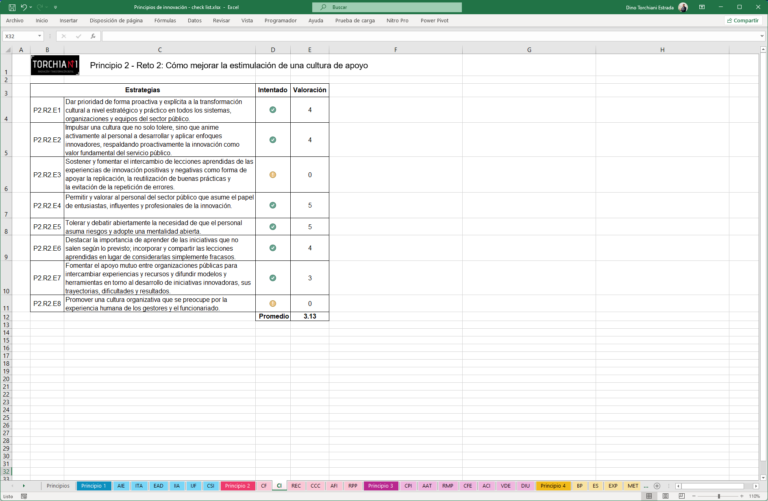768x501 pixels.
Task: Click the green check icon for P2.R2.E5
Action: point(273,227)
